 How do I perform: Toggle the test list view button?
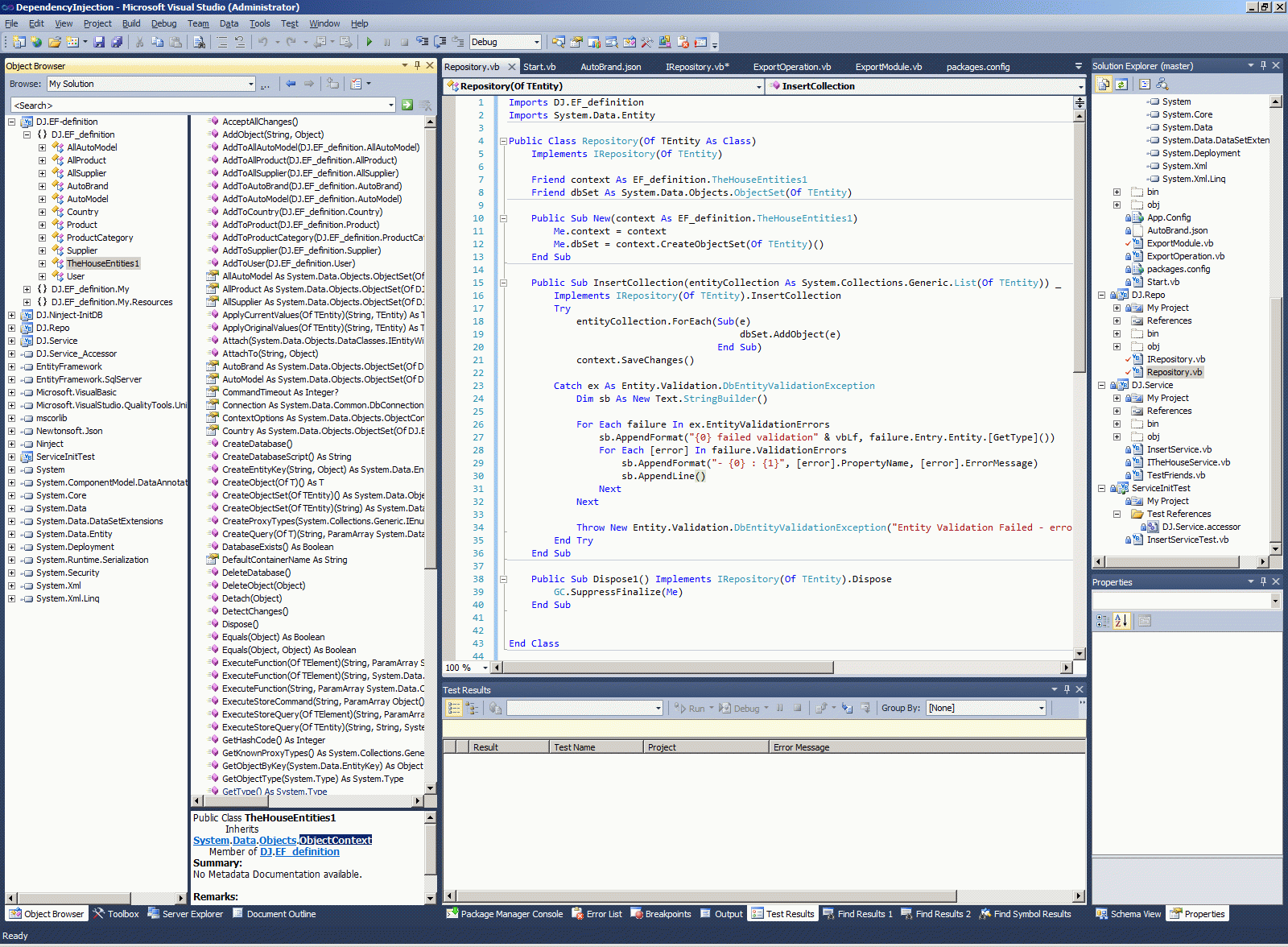pyautogui.click(x=454, y=708)
